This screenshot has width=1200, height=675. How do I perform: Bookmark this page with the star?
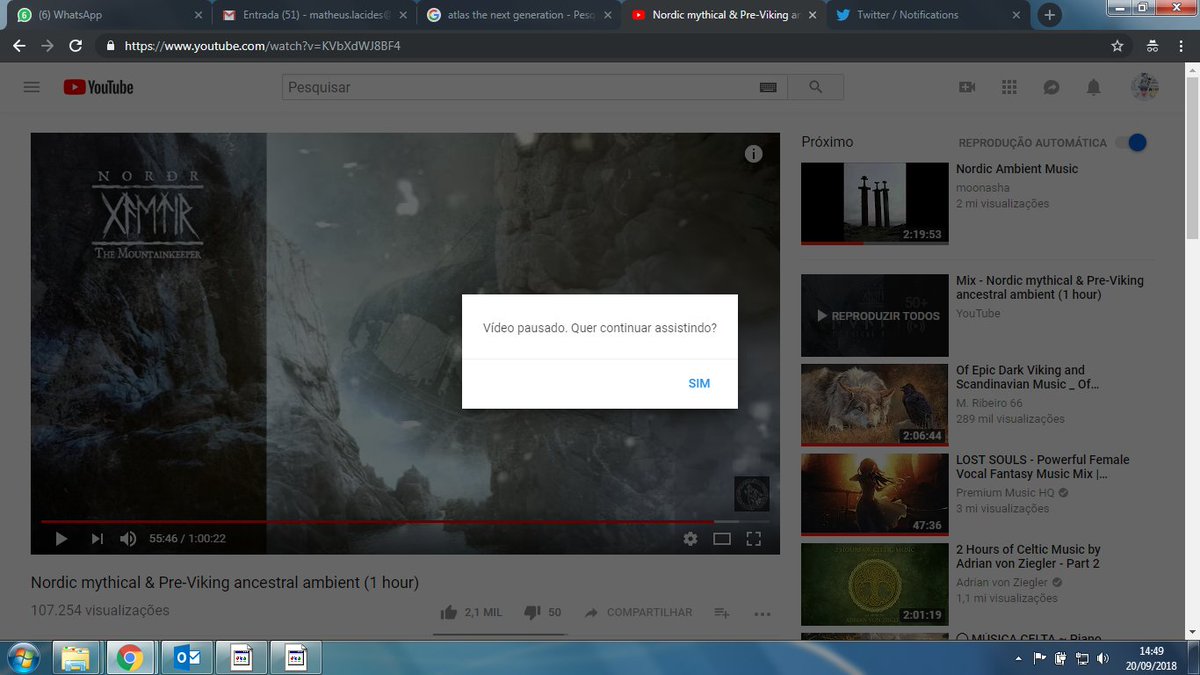click(x=1117, y=46)
